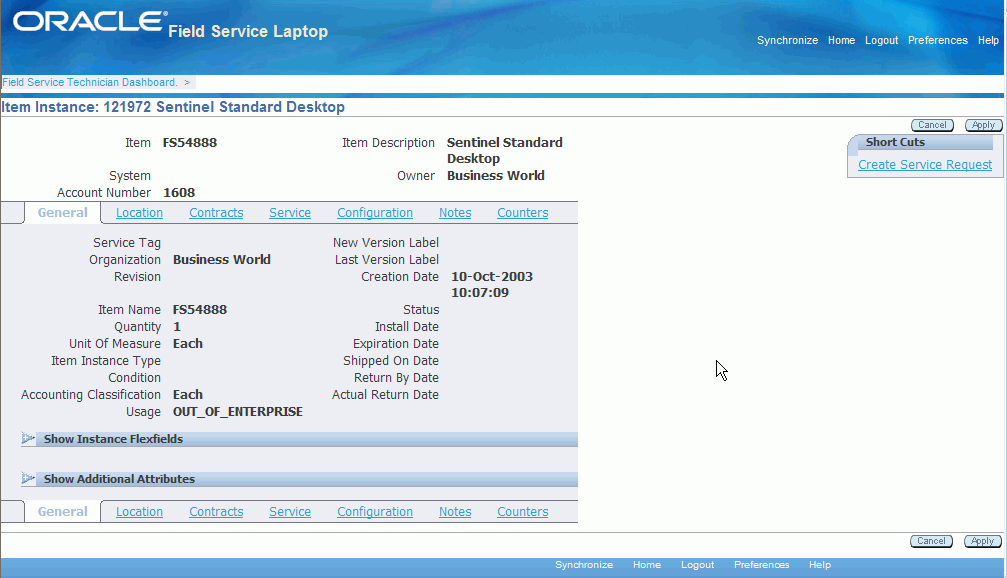Click Unit Of Measure value Each

[188, 344]
